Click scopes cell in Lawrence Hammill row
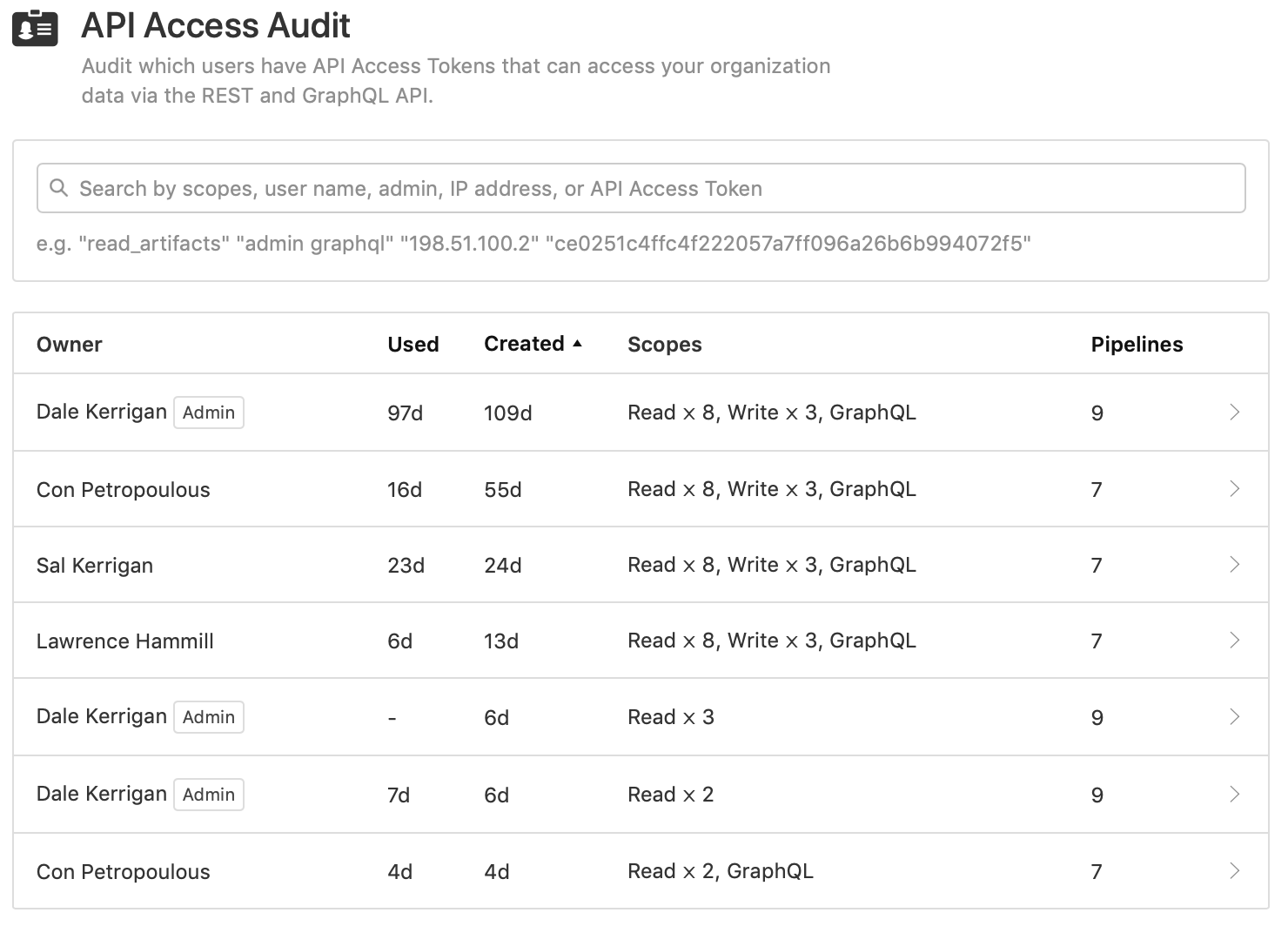The height and width of the screenshot is (926, 1288). pyautogui.click(x=772, y=641)
